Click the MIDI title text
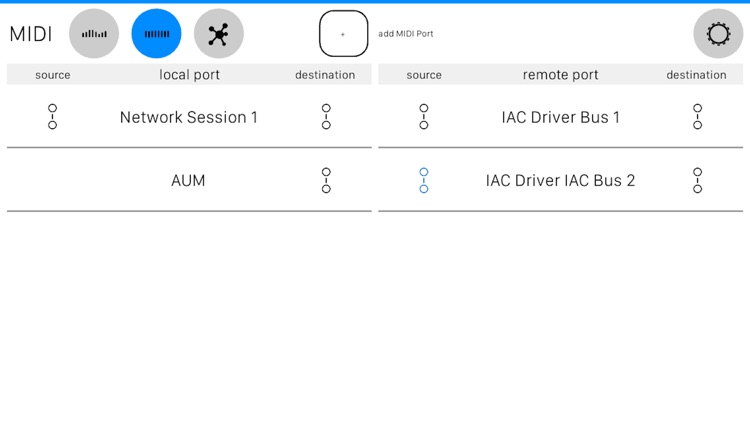 tap(31, 34)
